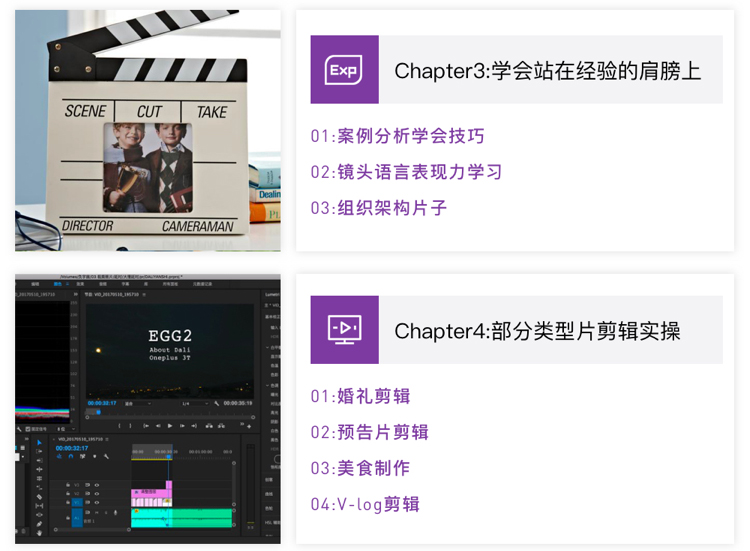The height and width of the screenshot is (551, 750).
Task: Open the sequence tab menu in the program monitor
Action: (x=144, y=295)
